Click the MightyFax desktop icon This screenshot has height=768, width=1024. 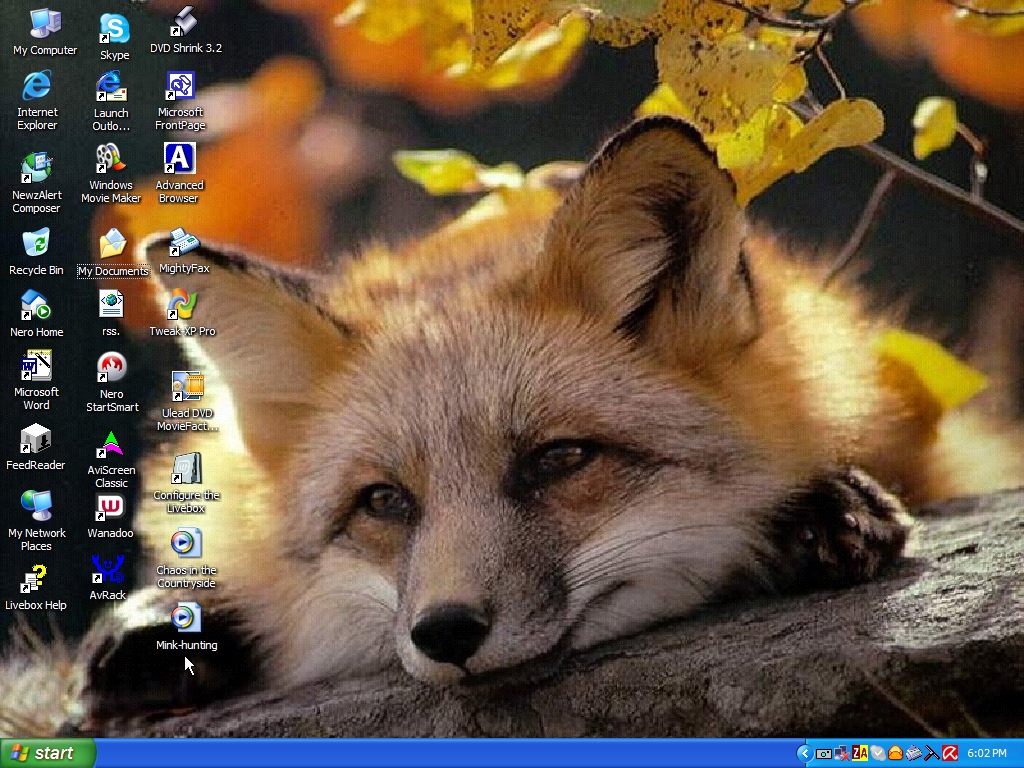[184, 244]
